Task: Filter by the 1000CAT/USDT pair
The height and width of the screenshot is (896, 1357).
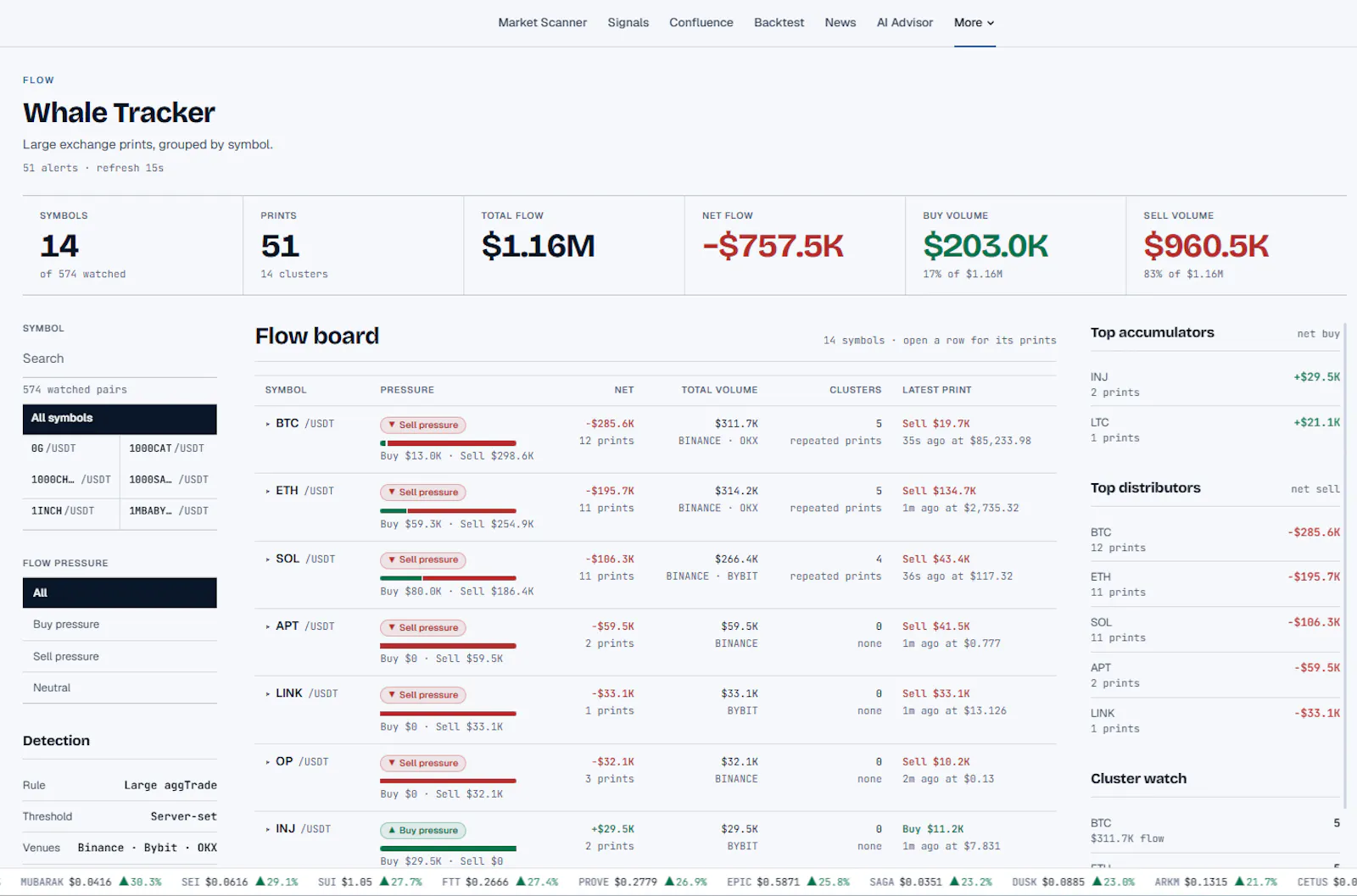Action: click(169, 448)
